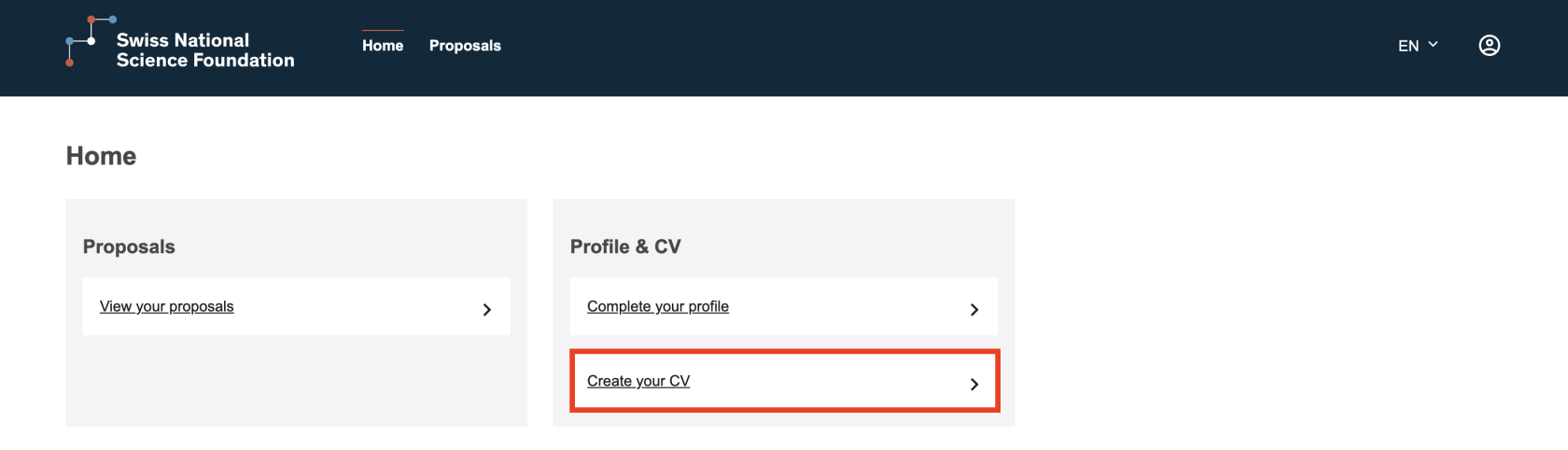Click the empty area of the Proposals card

point(296,383)
